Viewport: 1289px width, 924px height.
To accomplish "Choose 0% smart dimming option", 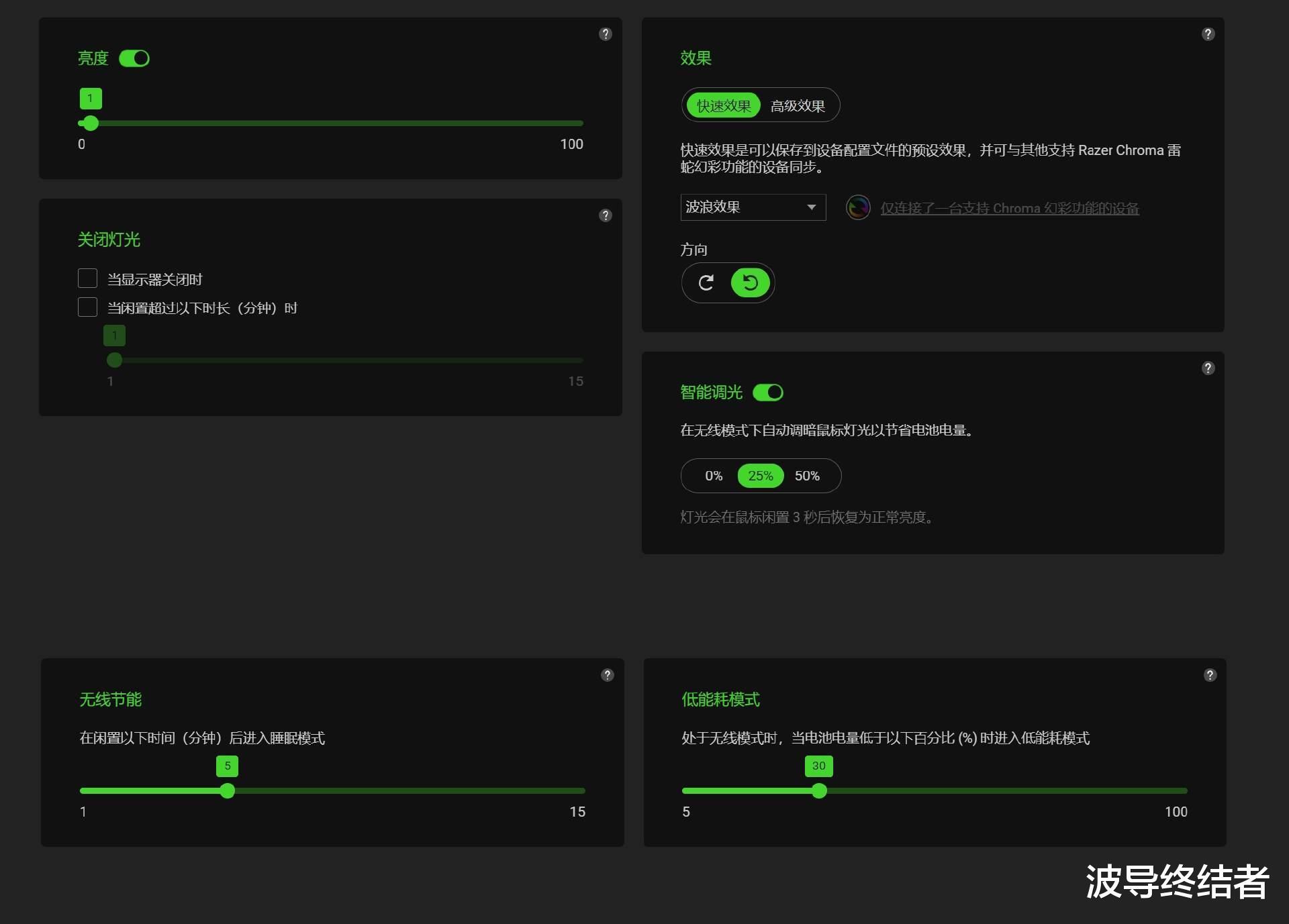I will pos(714,476).
